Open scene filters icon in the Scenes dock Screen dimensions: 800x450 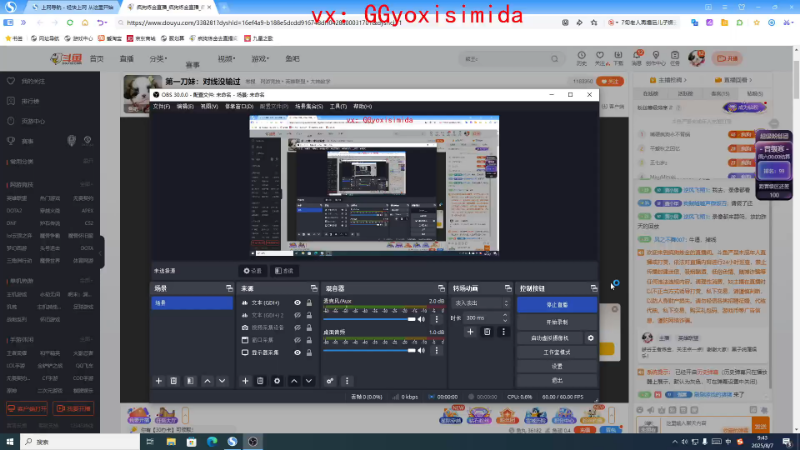point(190,381)
